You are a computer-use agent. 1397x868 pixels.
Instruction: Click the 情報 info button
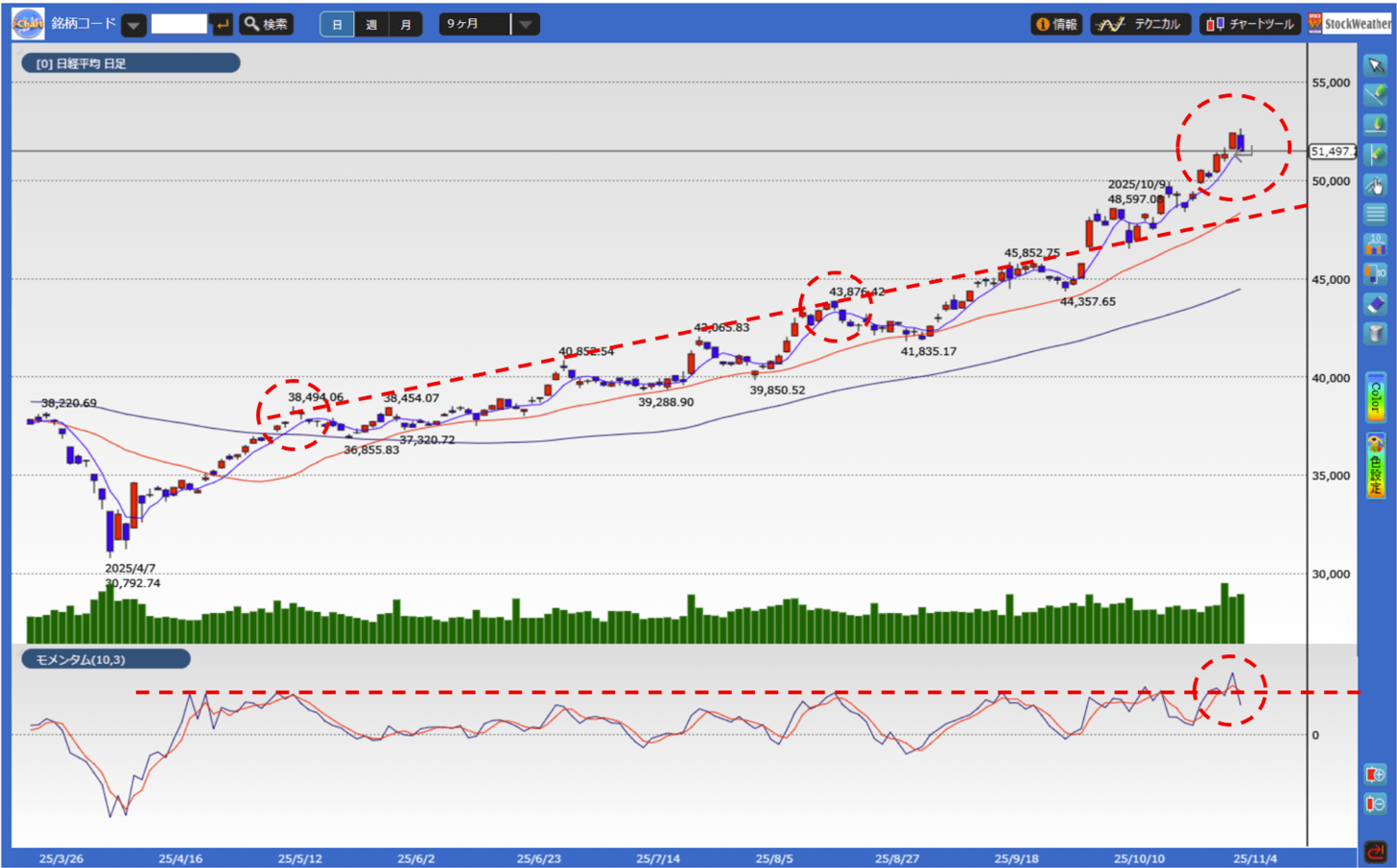(x=1055, y=24)
